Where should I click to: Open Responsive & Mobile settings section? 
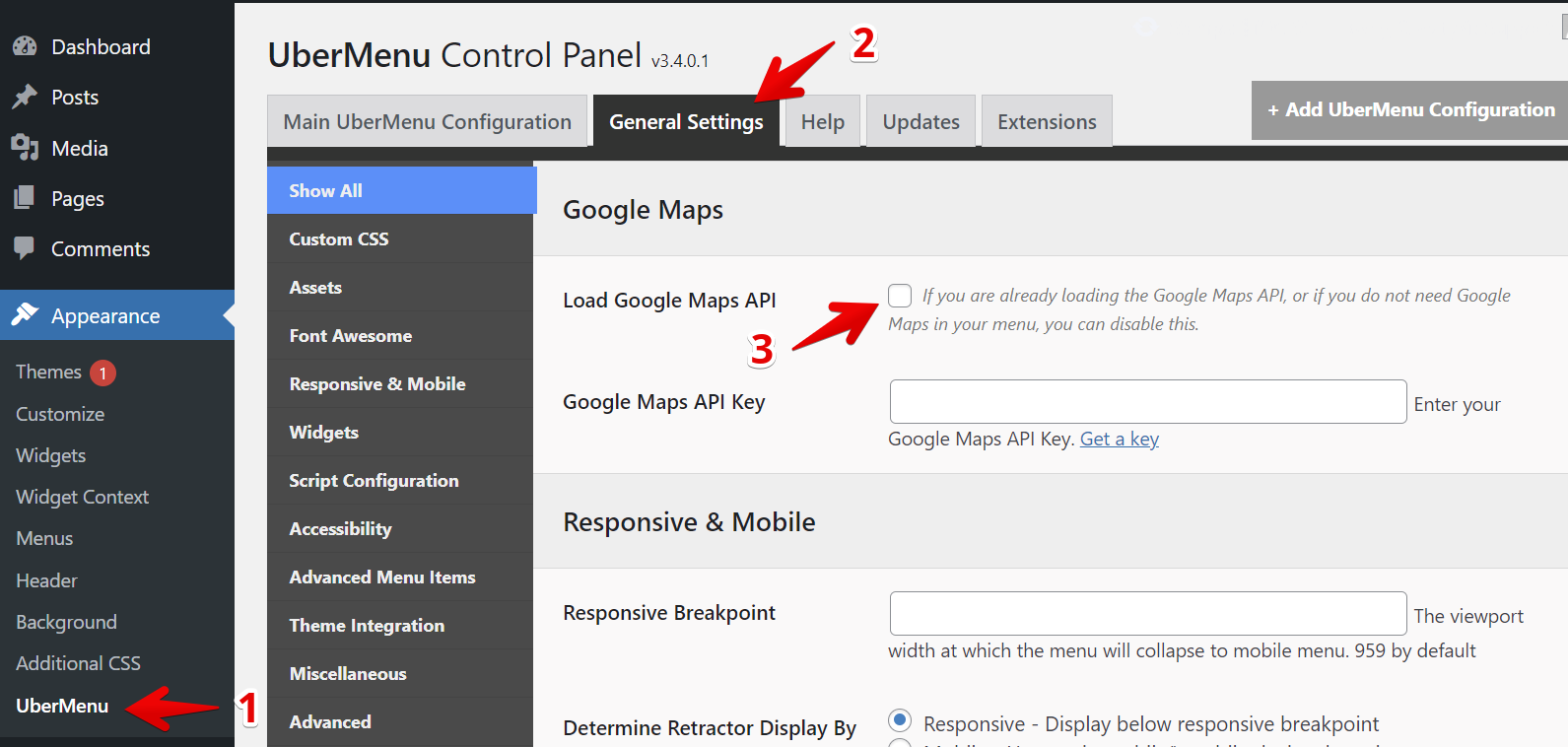(x=400, y=383)
